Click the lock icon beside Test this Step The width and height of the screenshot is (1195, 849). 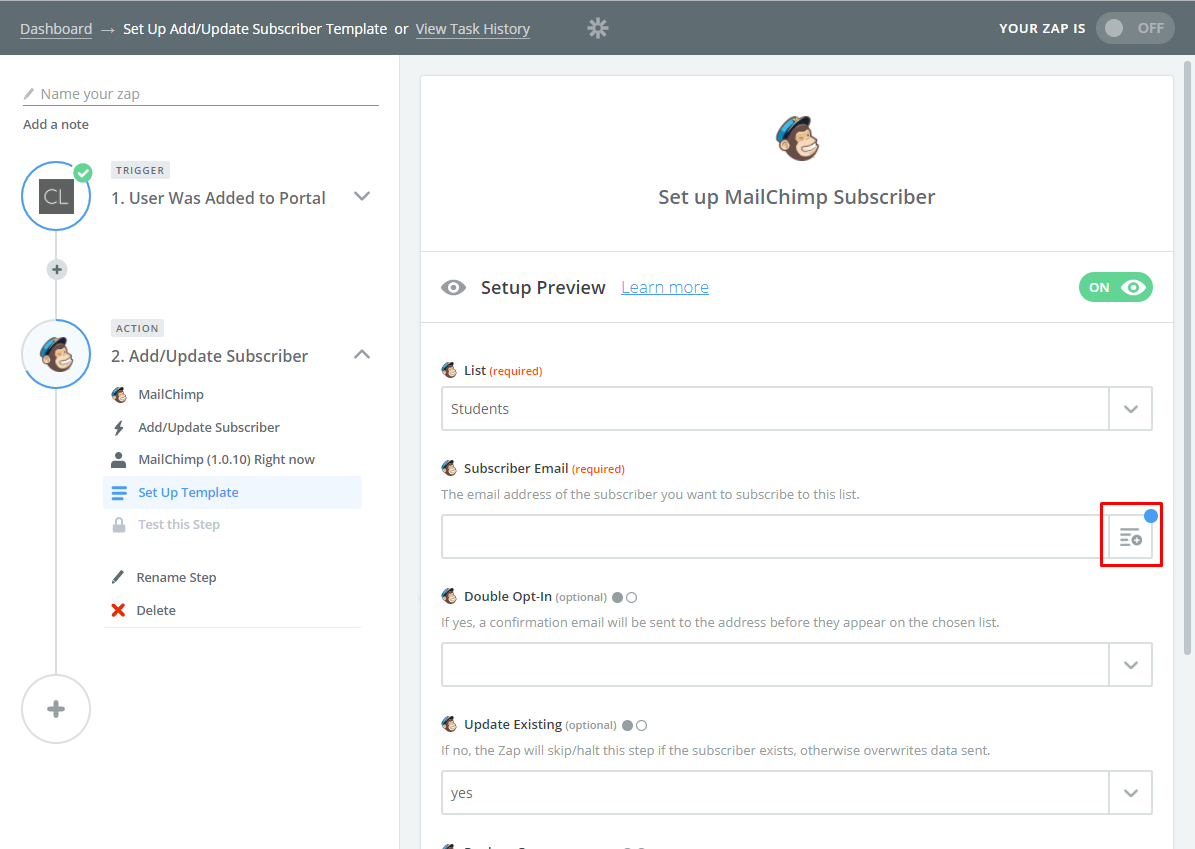pyautogui.click(x=119, y=524)
